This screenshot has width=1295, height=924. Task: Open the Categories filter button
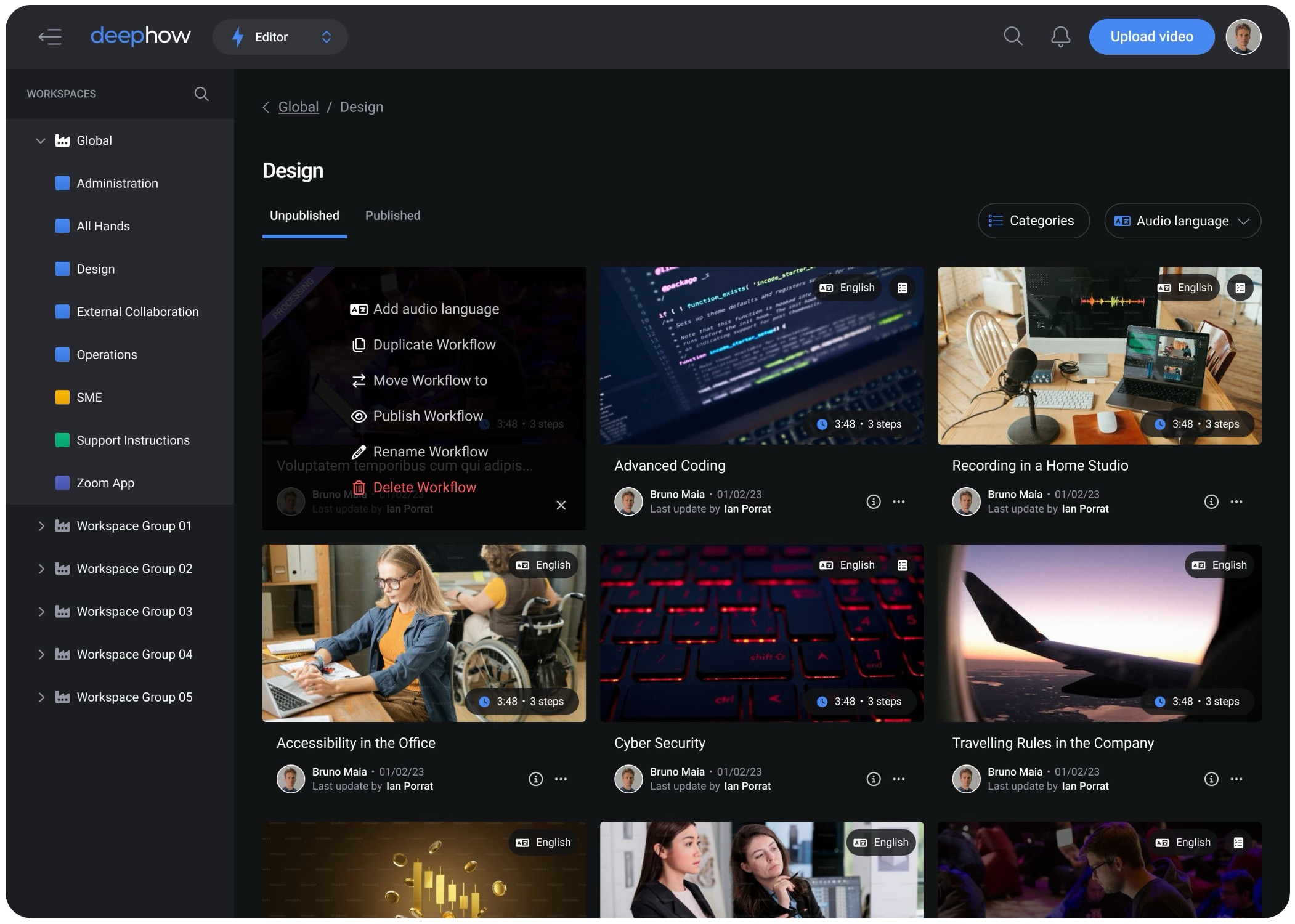[x=1033, y=221]
